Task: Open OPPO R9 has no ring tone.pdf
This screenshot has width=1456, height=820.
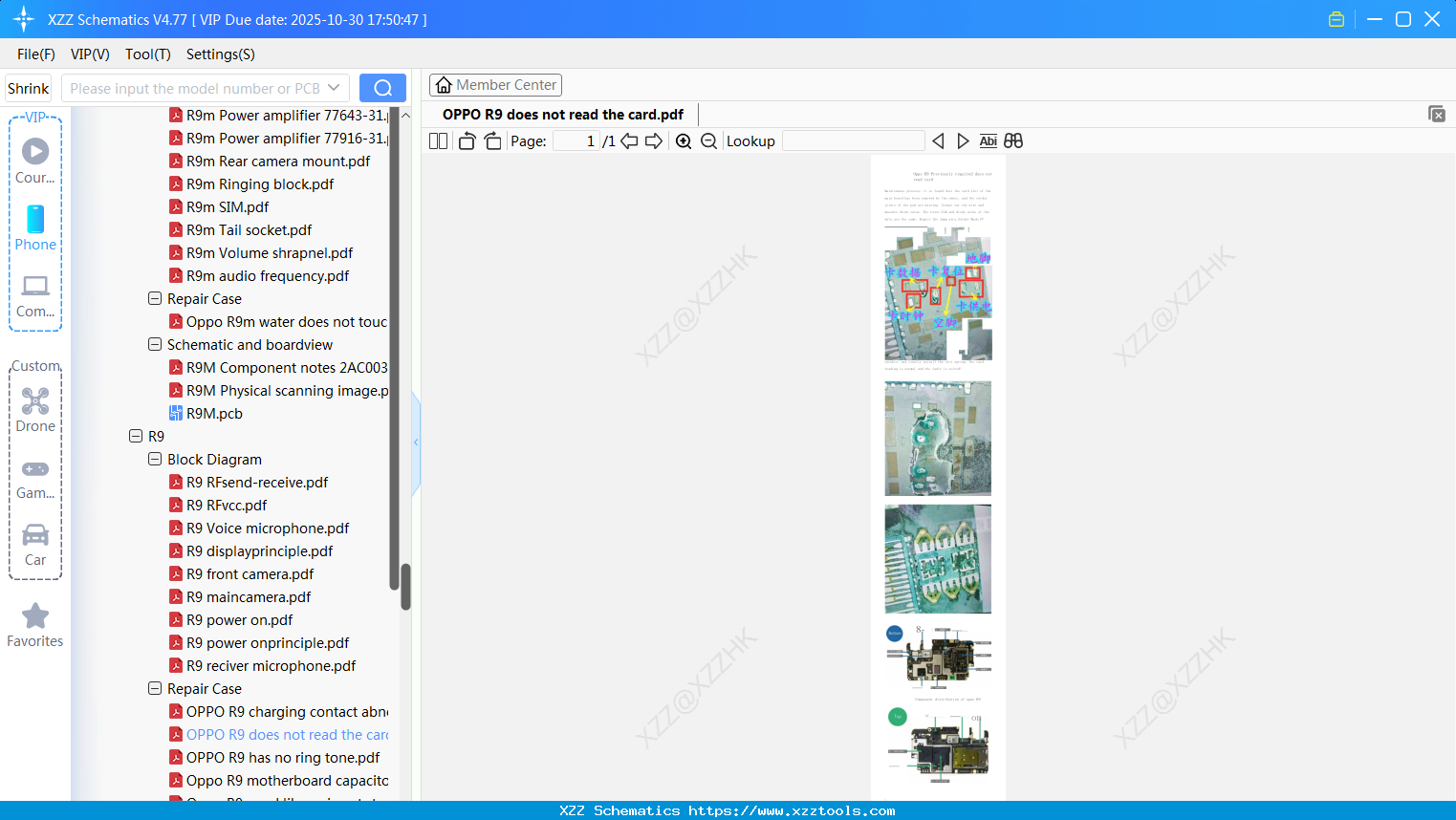Action: click(274, 758)
